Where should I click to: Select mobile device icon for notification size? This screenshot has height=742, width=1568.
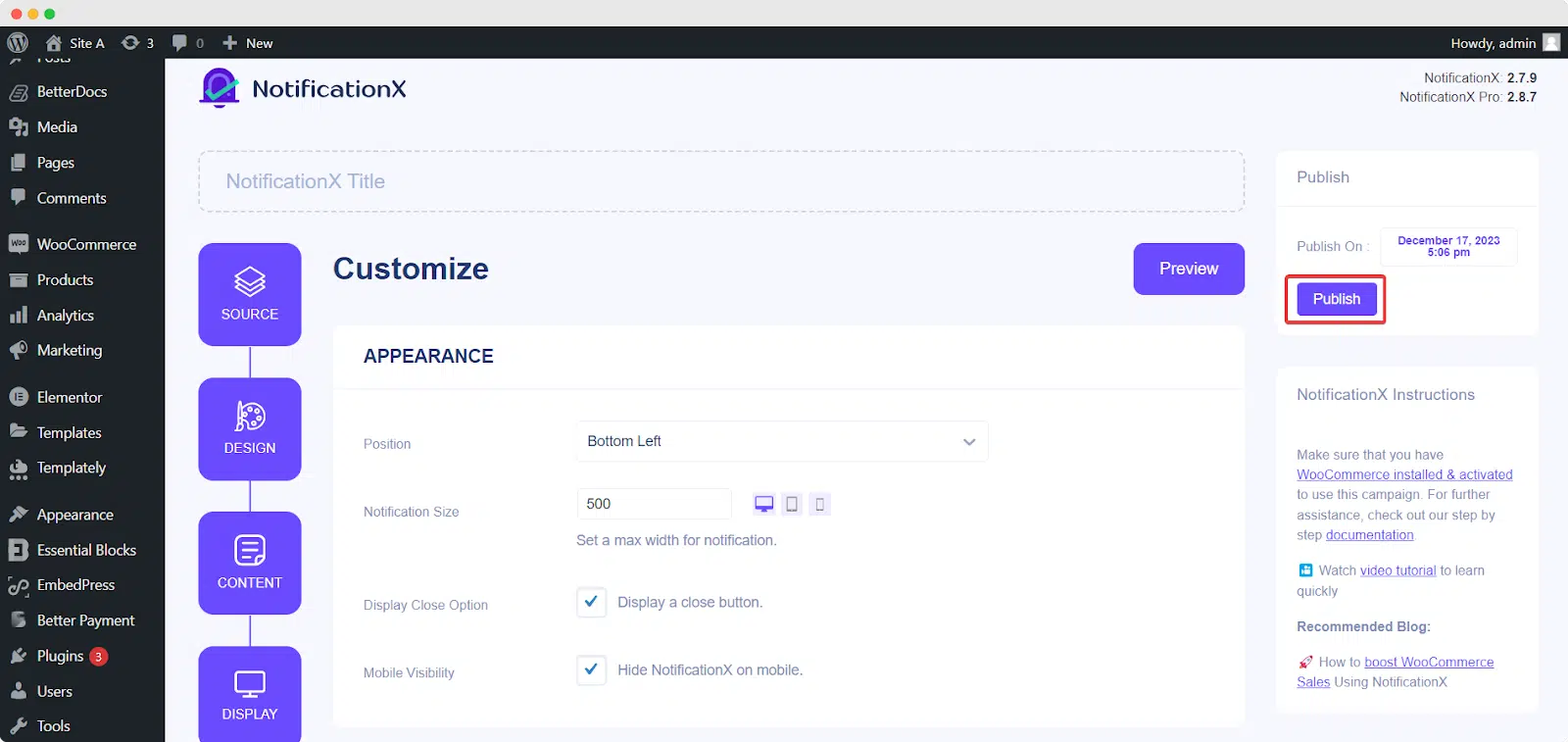[820, 504]
